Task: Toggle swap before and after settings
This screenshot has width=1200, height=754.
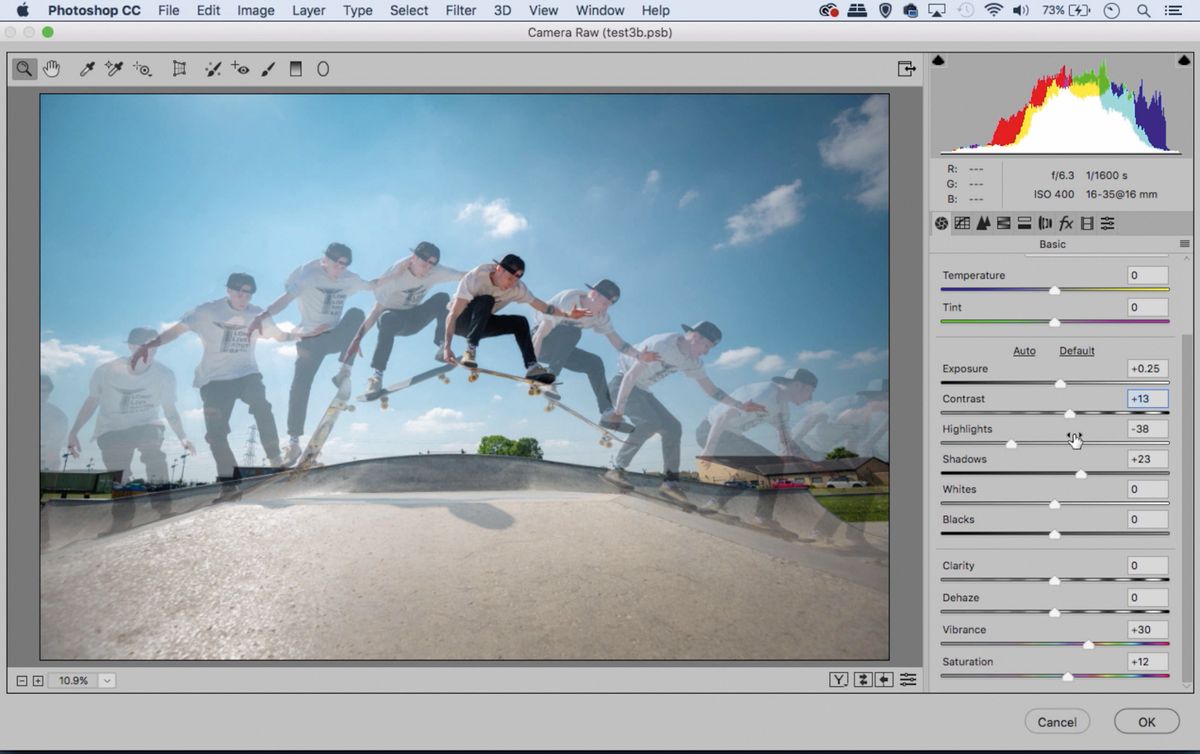Action: [x=863, y=679]
